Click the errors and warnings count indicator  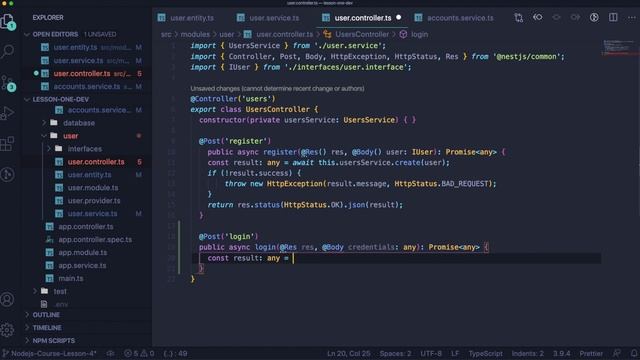(x=139, y=353)
